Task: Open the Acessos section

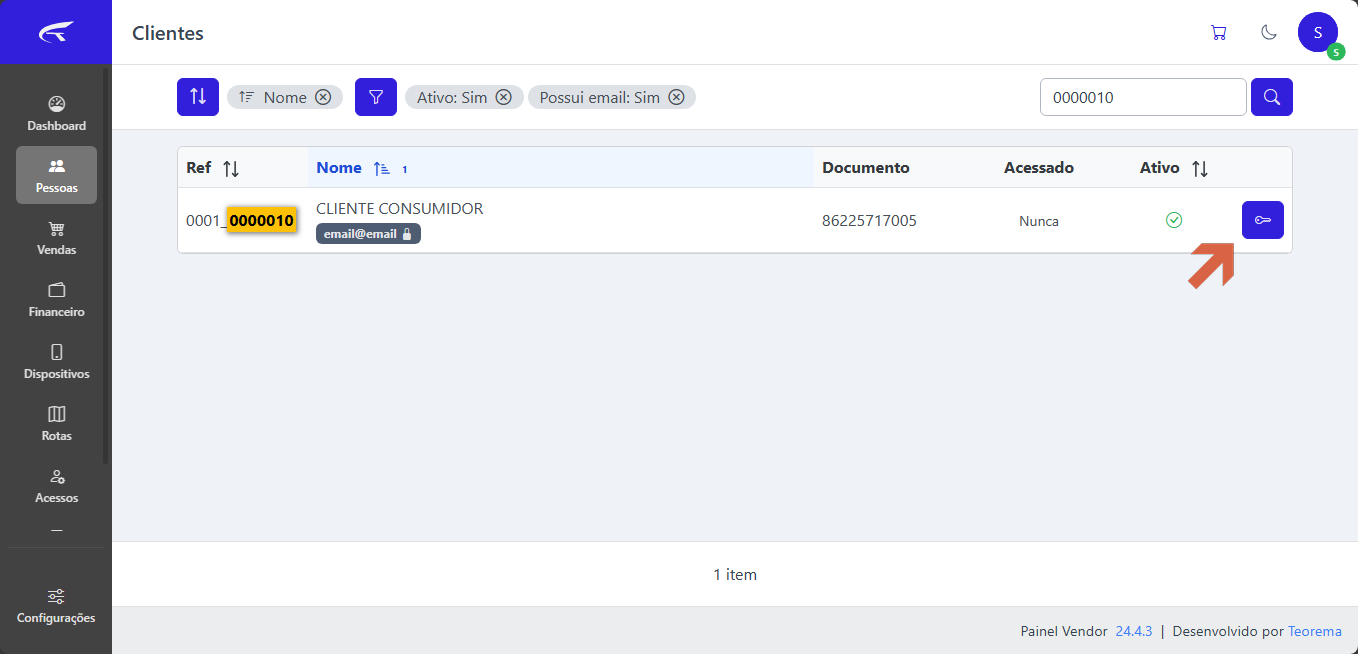Action: pyautogui.click(x=56, y=486)
